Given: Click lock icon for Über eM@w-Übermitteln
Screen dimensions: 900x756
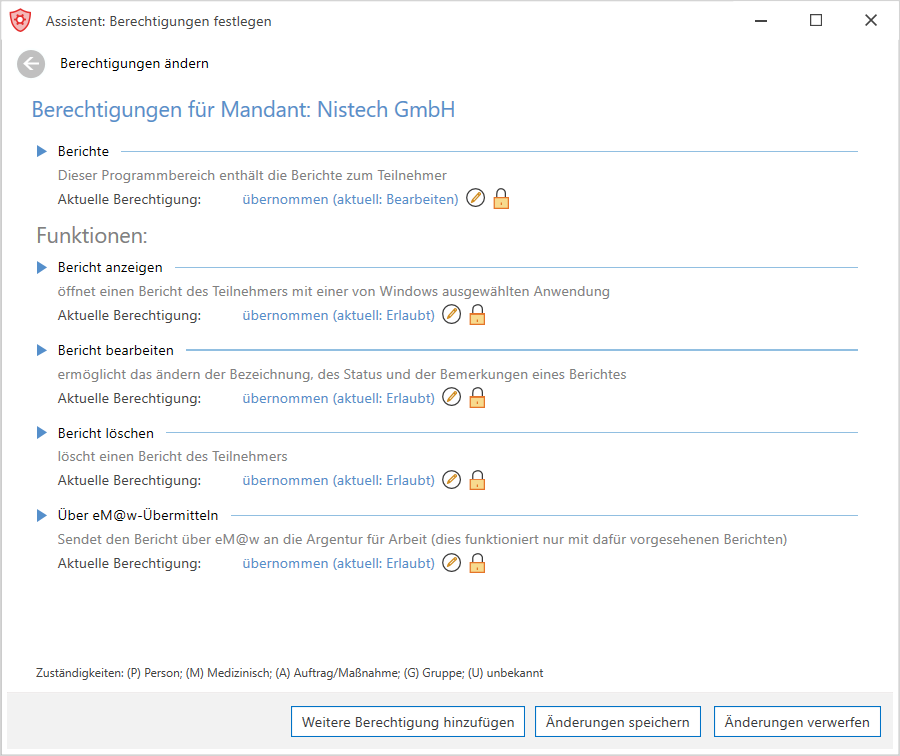Looking at the screenshot, I should coord(478,563).
